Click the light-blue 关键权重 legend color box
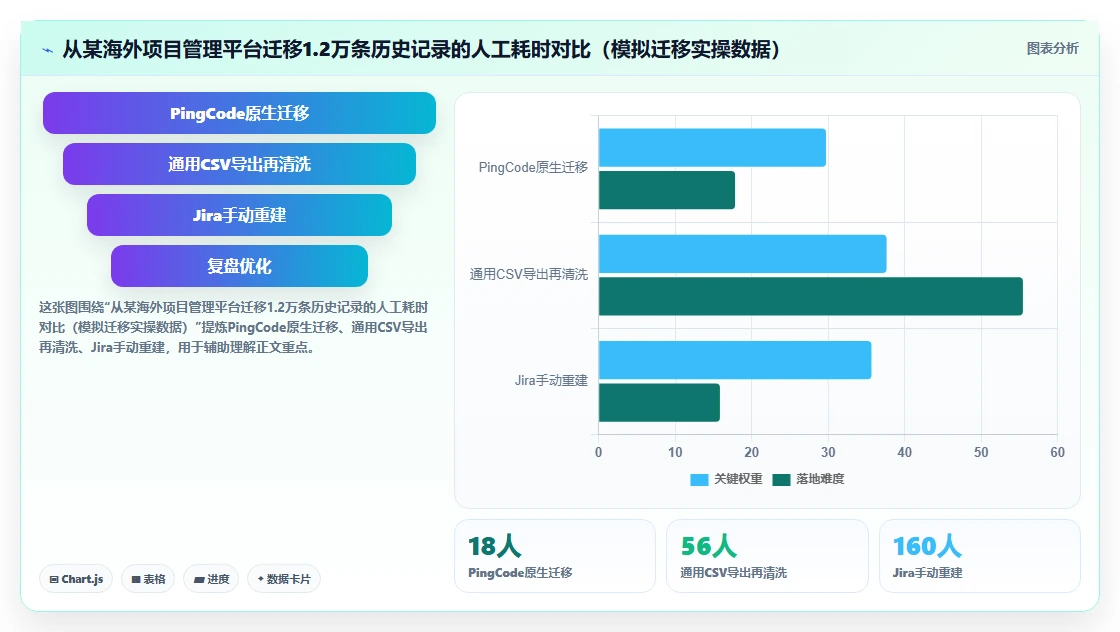Screen dimensions: 1120x632 [x=699, y=480]
